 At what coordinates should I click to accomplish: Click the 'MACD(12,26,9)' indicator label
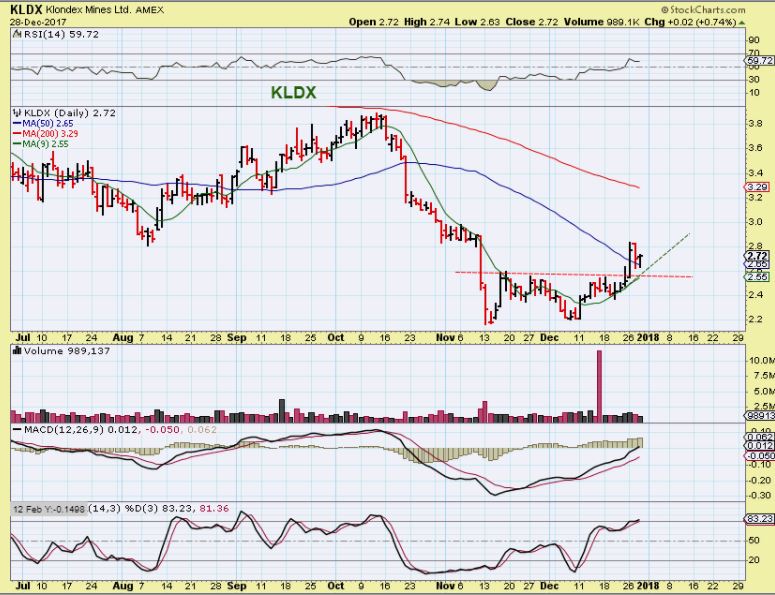pos(64,429)
